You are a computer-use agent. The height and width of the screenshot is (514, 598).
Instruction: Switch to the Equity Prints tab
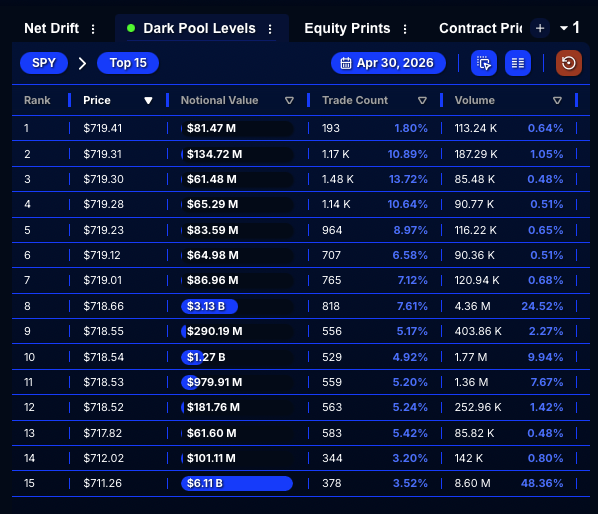coord(347,28)
